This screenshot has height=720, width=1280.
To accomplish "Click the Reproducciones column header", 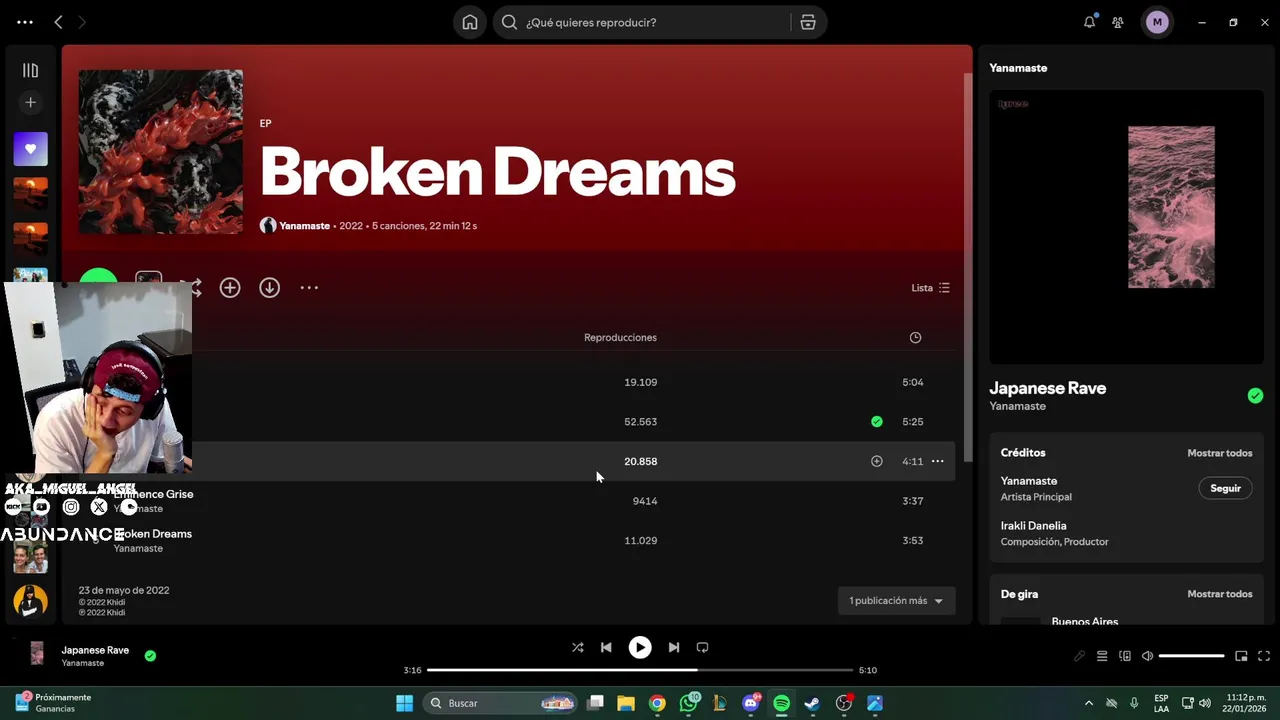I will pos(620,337).
